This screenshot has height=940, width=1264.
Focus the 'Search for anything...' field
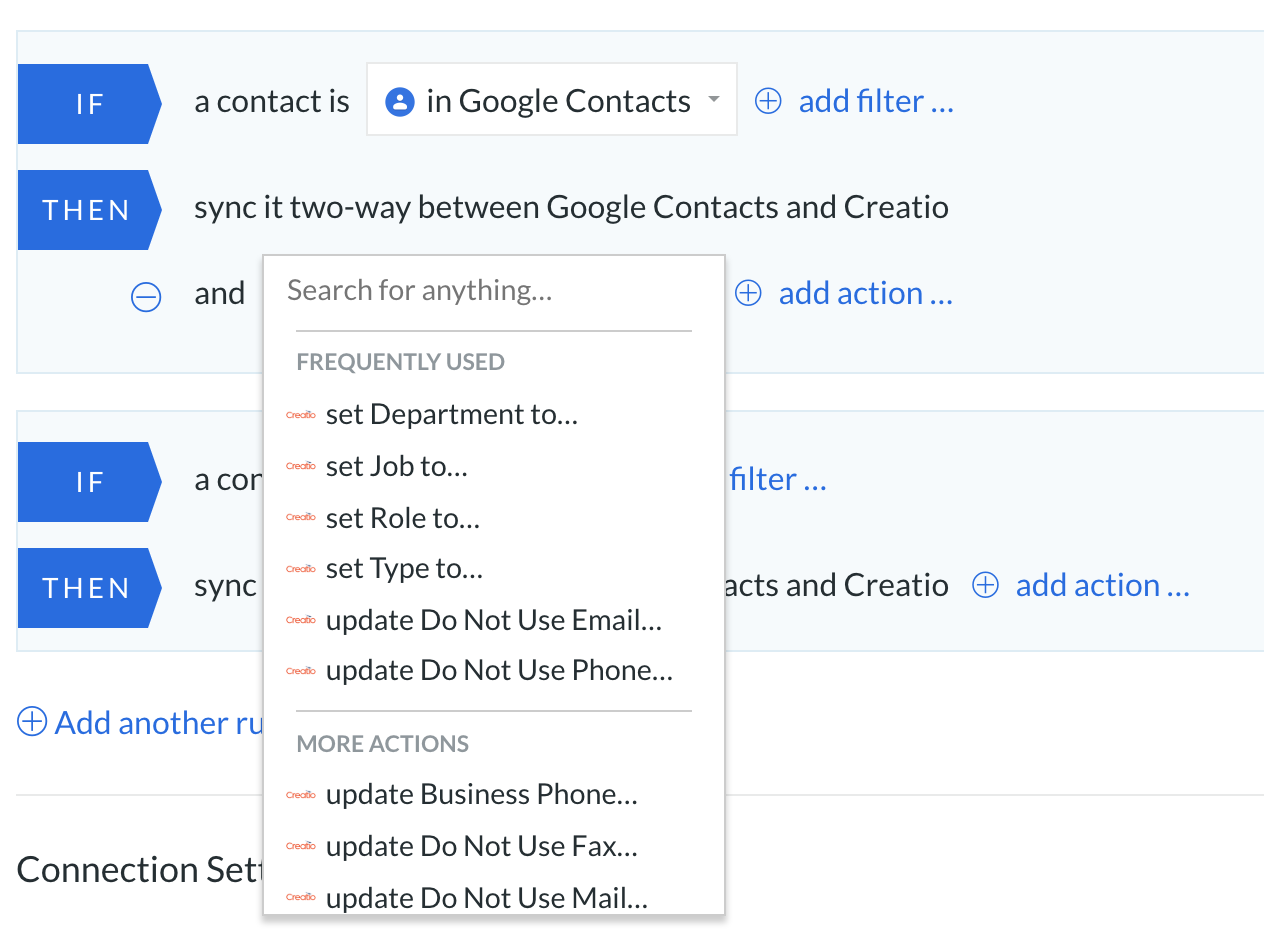point(493,291)
